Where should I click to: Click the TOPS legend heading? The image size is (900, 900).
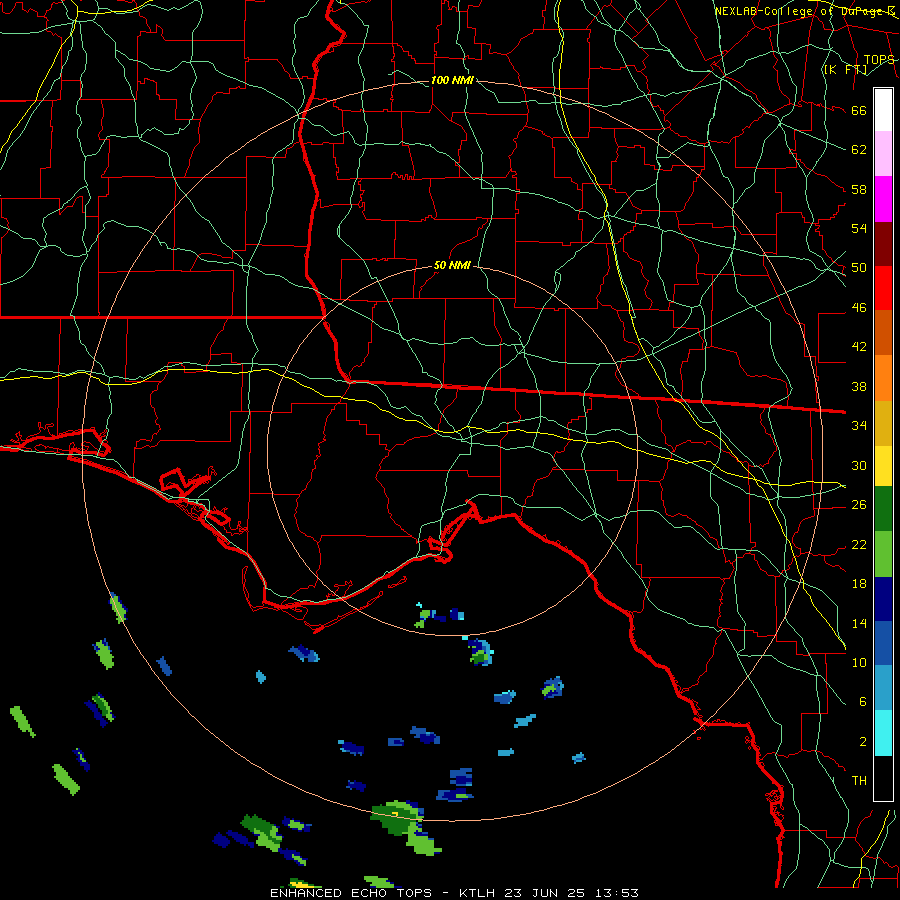(879, 60)
